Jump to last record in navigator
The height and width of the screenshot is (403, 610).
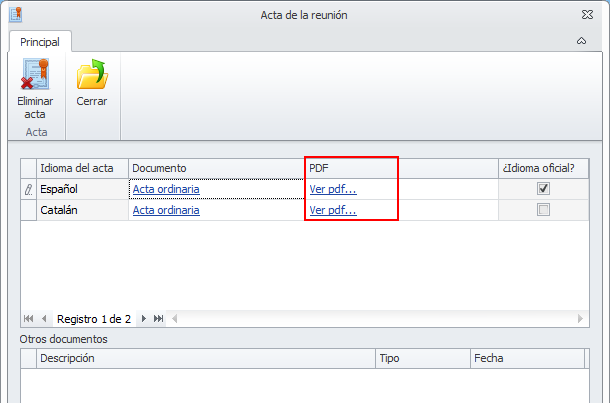[159, 319]
